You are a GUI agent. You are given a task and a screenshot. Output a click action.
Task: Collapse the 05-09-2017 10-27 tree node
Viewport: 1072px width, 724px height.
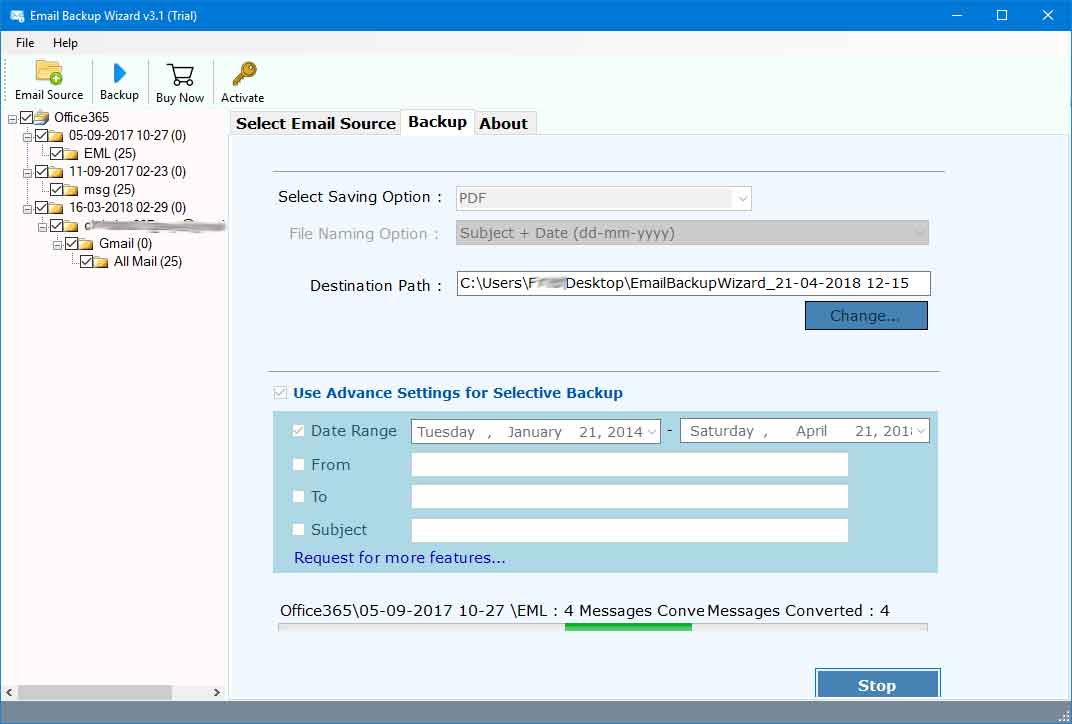[27, 137]
